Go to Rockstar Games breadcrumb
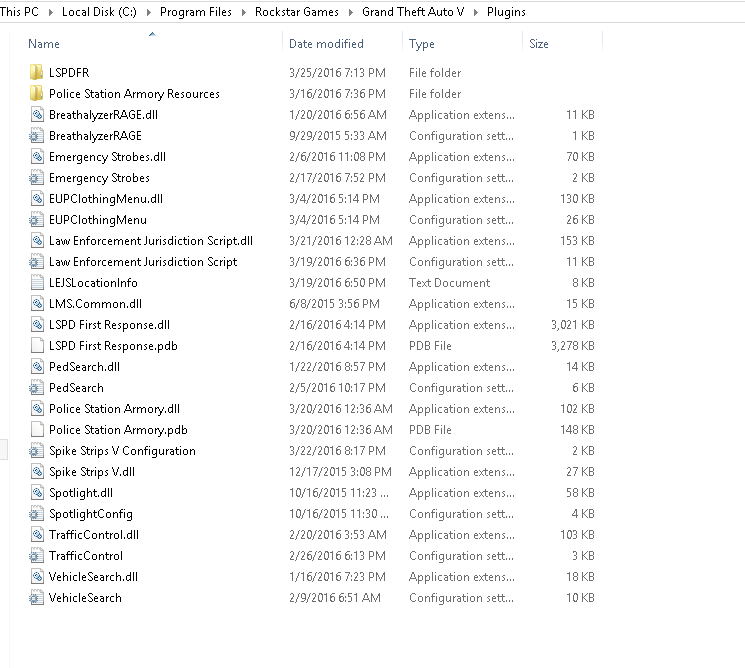Viewport: 745px width, 668px height. tap(297, 12)
